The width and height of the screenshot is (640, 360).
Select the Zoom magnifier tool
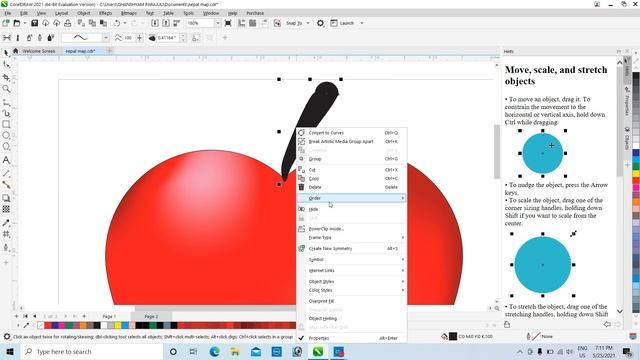(6, 89)
